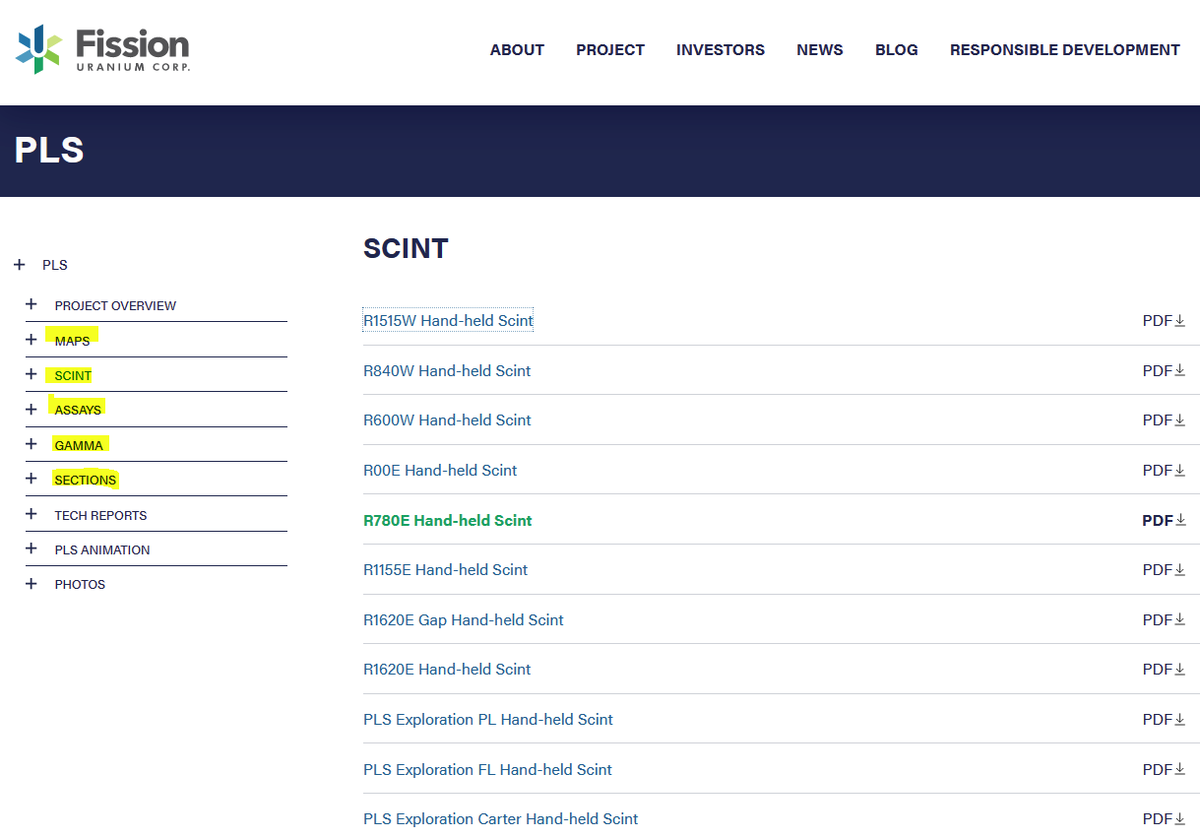This screenshot has width=1200, height=838.
Task: Download the R1620E Gap PDF
Action: click(x=1164, y=620)
